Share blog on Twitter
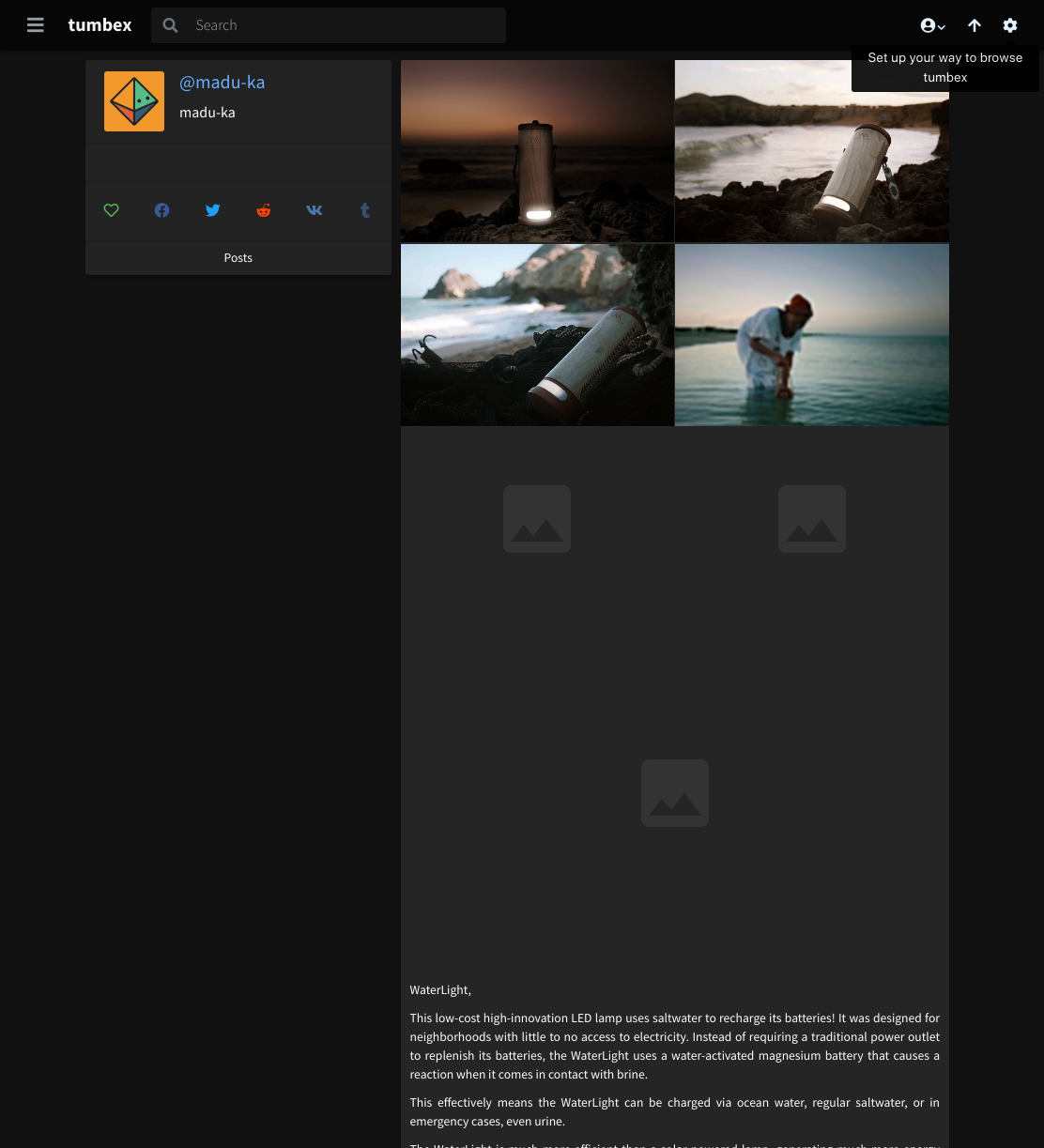Image resolution: width=1044 pixels, height=1148 pixels. 213,210
